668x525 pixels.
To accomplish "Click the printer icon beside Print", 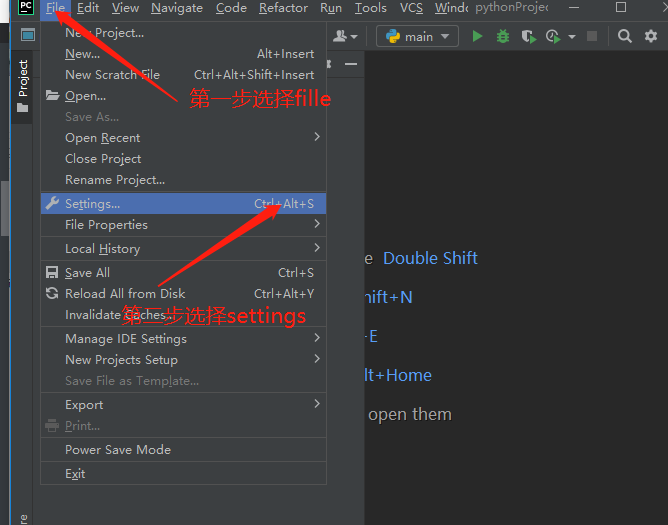I will 52,425.
